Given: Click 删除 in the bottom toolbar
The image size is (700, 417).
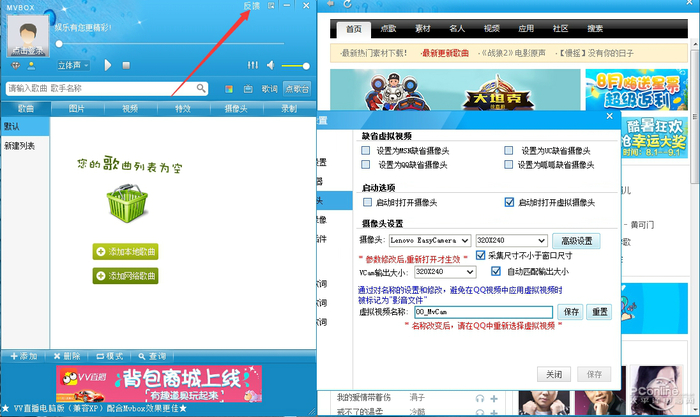Looking at the screenshot, I should [67, 356].
